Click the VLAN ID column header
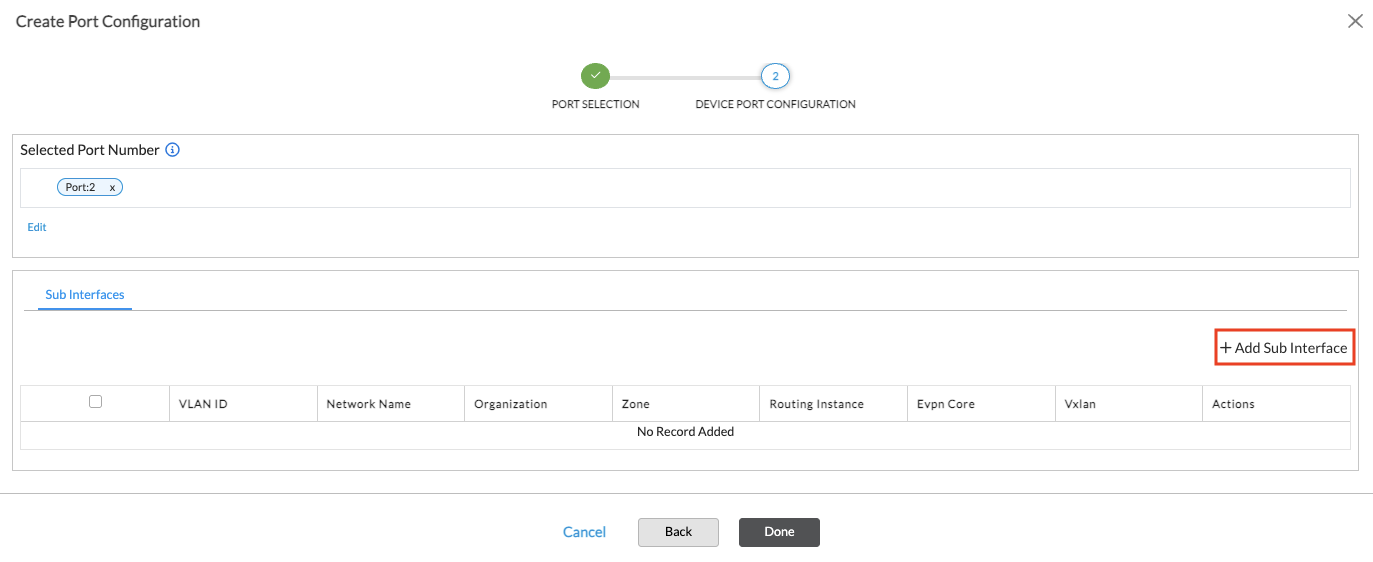The height and width of the screenshot is (562, 1373). 203,404
